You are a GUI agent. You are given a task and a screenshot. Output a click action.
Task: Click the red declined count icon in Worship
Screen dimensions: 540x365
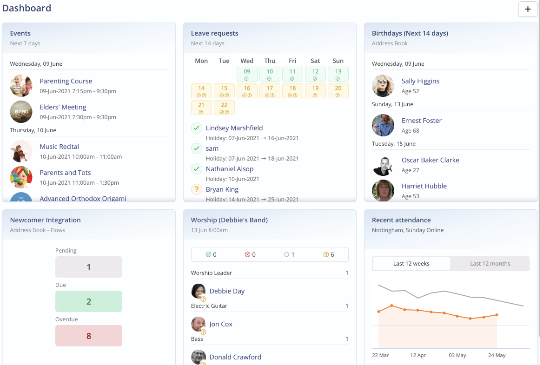pyautogui.click(x=247, y=254)
